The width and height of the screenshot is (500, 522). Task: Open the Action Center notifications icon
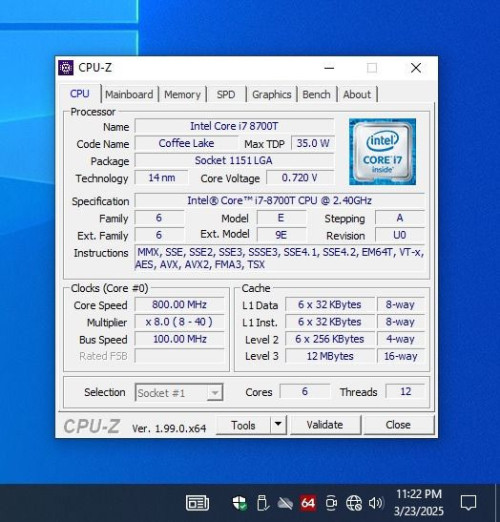click(x=468, y=502)
